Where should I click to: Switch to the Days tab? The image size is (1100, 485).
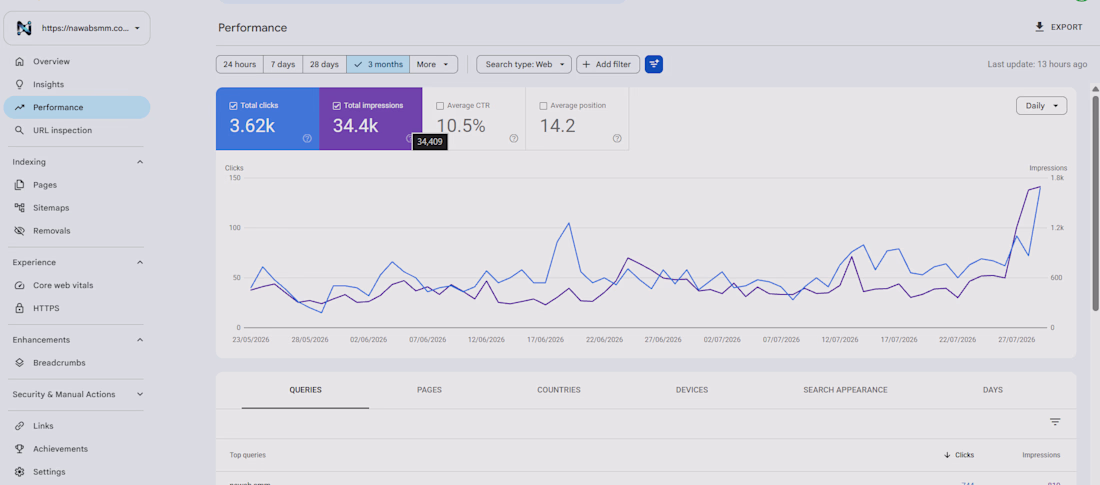[x=993, y=390]
